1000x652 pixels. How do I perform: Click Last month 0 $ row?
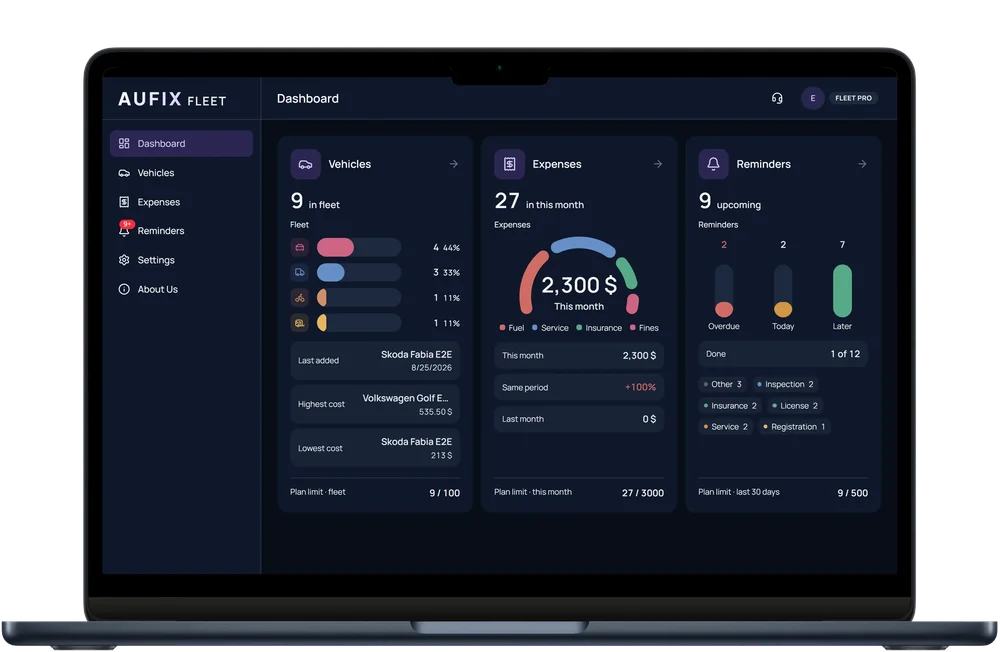579,419
